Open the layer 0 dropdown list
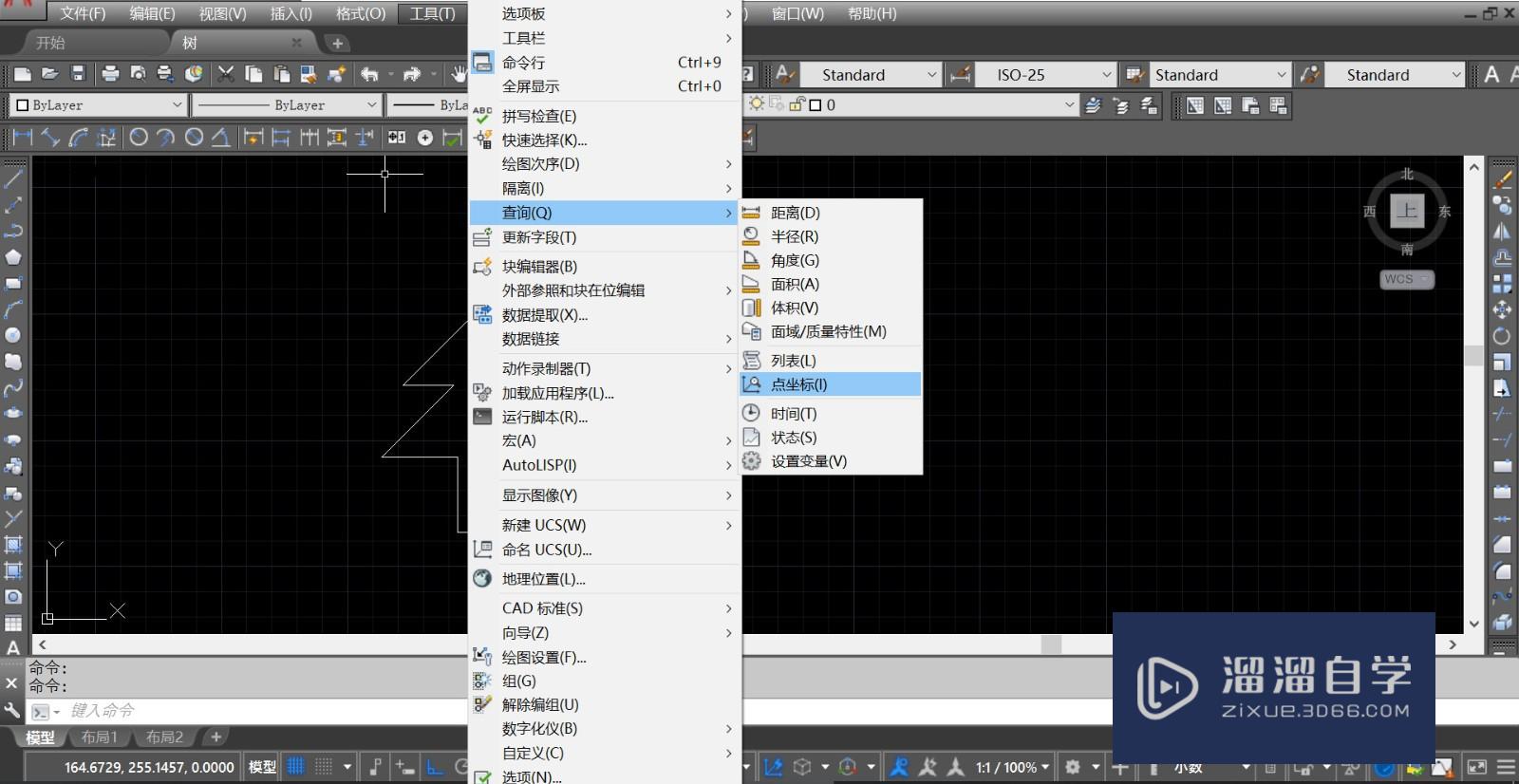The width and height of the screenshot is (1519, 784). 1069,104
